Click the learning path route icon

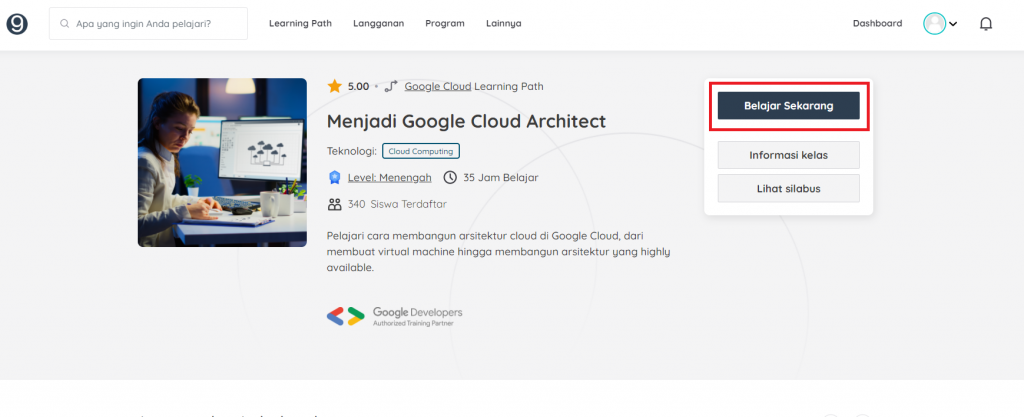click(x=391, y=86)
